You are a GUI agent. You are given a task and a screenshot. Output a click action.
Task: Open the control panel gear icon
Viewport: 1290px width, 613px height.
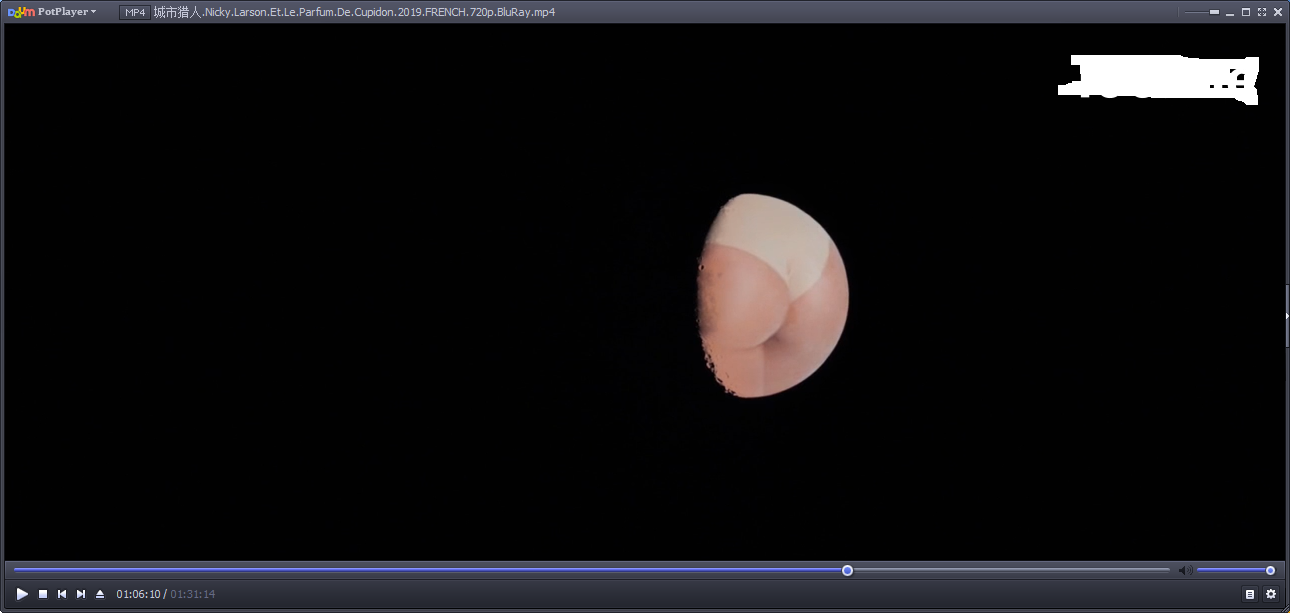click(x=1271, y=594)
